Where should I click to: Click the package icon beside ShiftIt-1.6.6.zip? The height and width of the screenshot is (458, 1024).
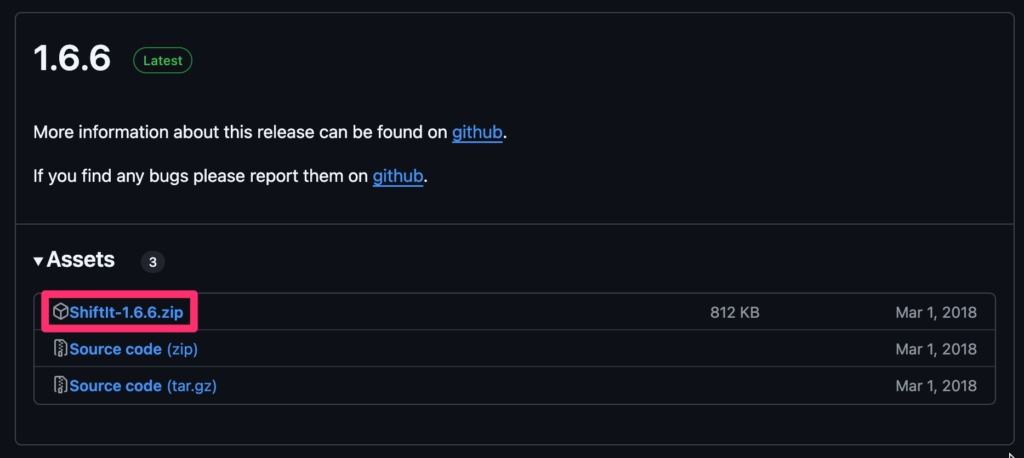coord(60,312)
